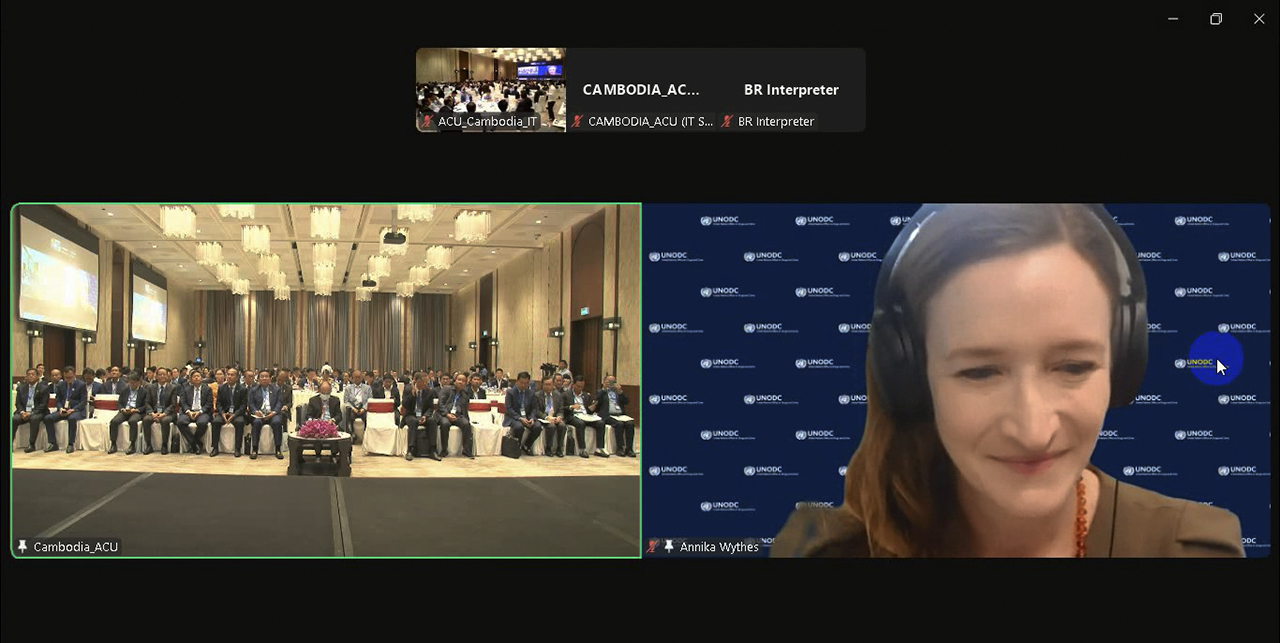Click the Cambodia_ACU name label
The width and height of the screenshot is (1280, 643).
click(76, 547)
